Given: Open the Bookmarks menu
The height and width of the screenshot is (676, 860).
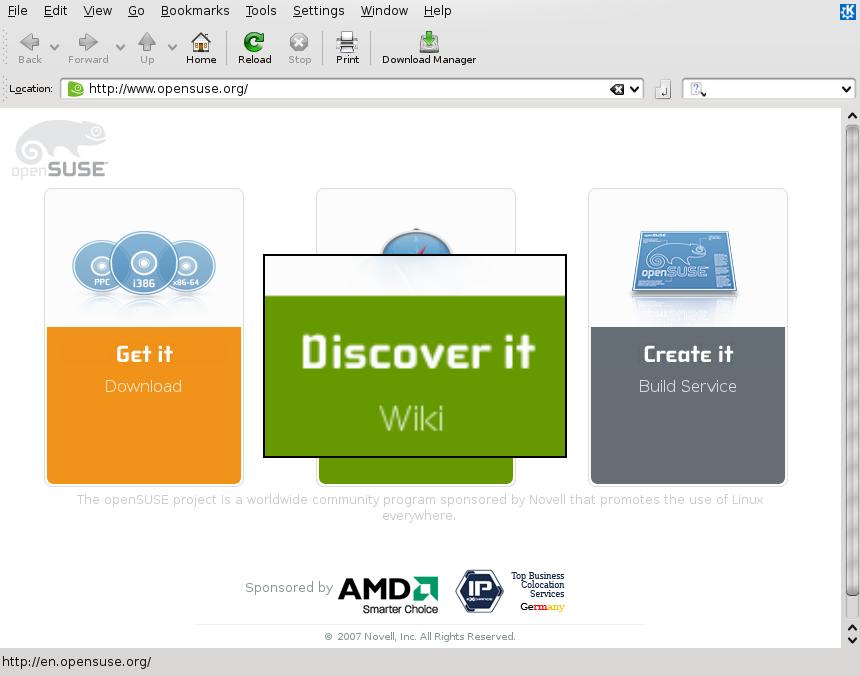Looking at the screenshot, I should [194, 10].
